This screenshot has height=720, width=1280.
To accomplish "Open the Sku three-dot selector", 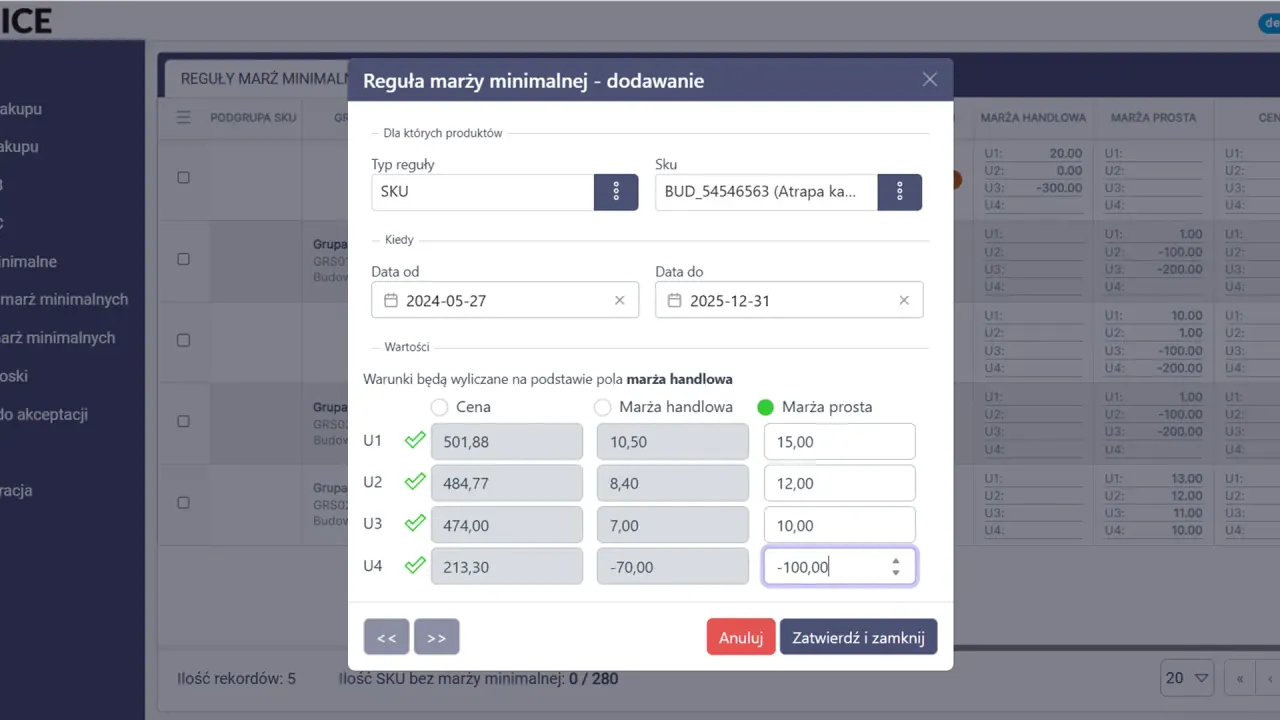I will (x=900, y=192).
